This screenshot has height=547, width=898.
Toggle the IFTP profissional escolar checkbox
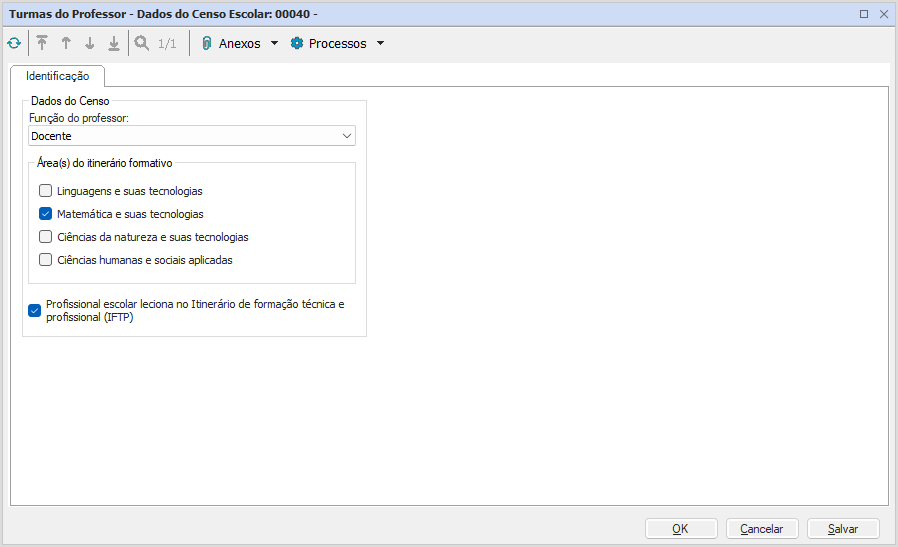[34, 310]
